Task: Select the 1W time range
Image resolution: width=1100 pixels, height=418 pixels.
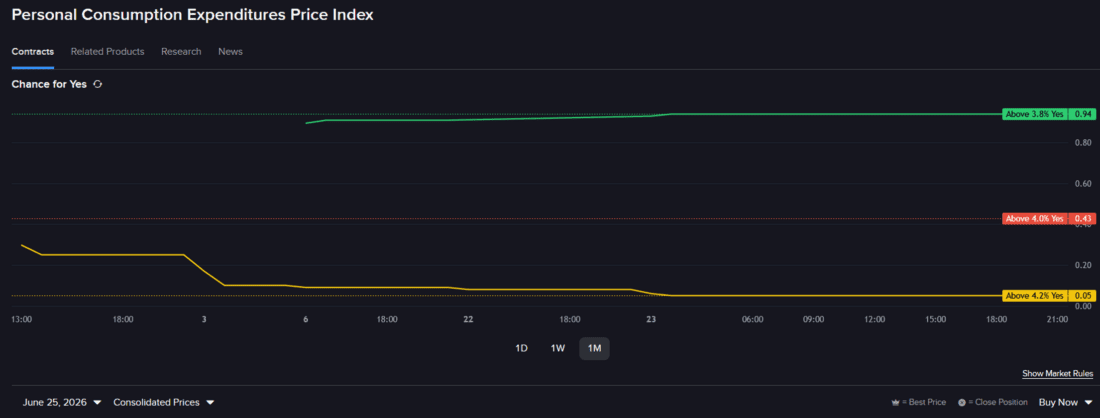Action: point(558,349)
